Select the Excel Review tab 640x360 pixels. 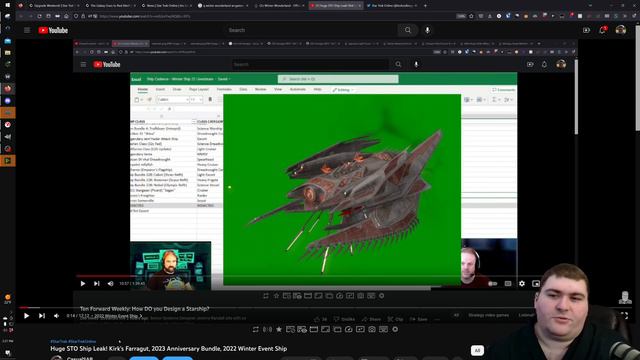[x=260, y=89]
